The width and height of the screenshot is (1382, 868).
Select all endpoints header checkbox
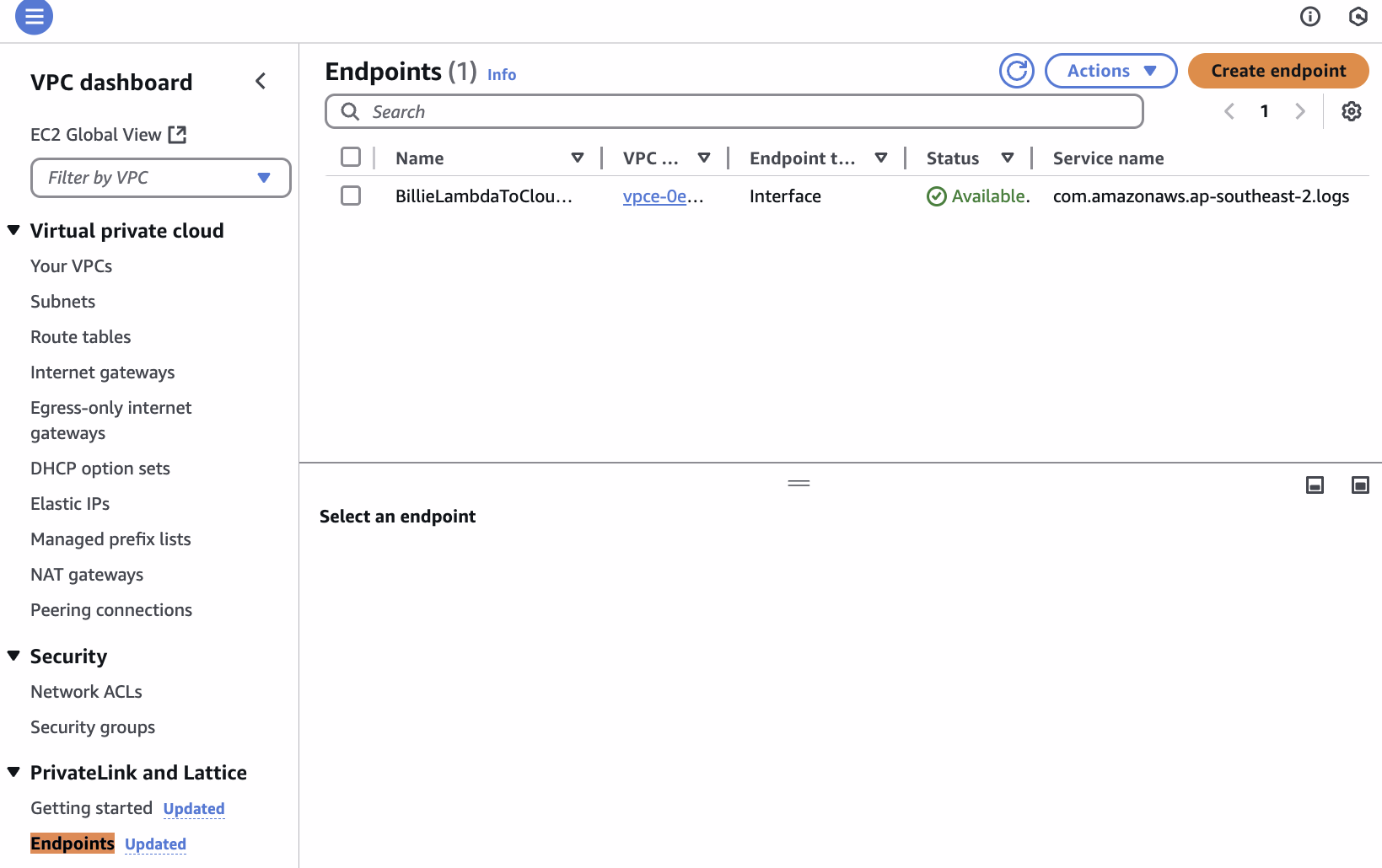351,158
